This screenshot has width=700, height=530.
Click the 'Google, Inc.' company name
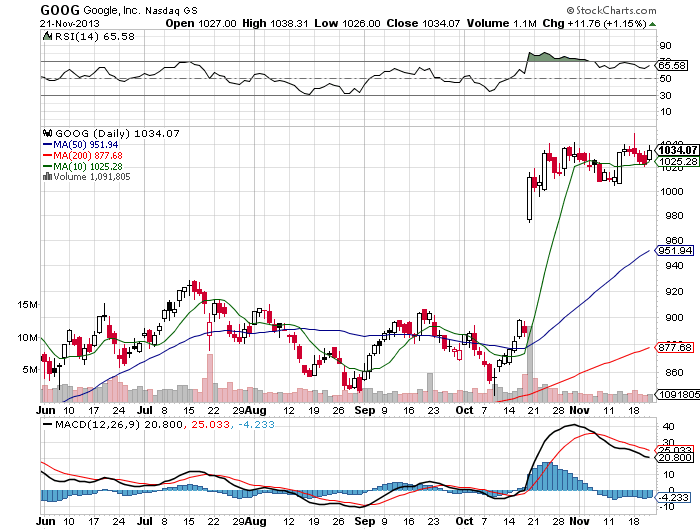pos(112,10)
